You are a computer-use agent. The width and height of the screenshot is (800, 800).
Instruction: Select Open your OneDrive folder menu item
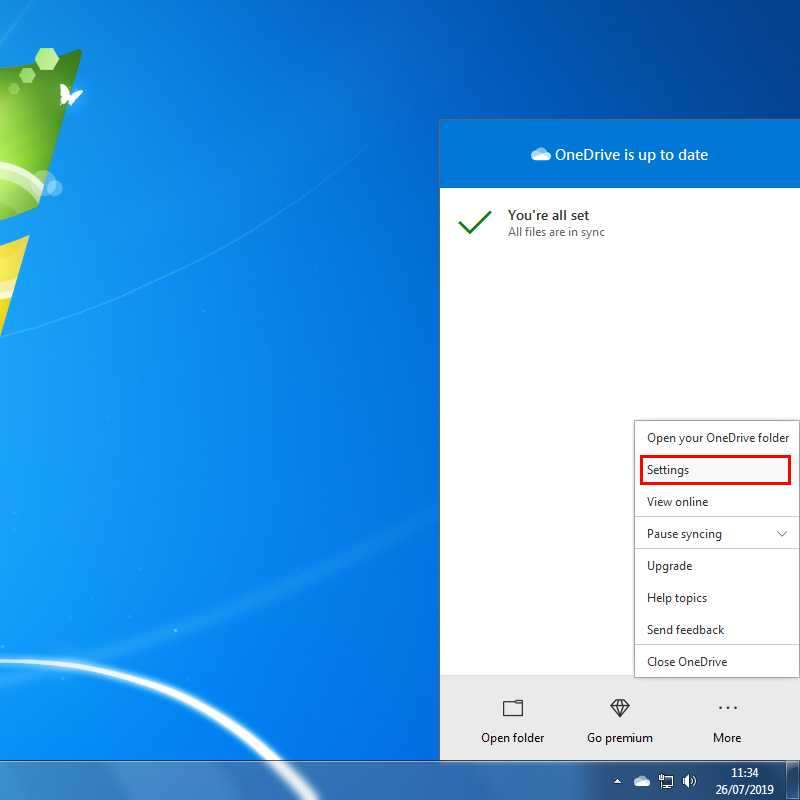coord(717,438)
